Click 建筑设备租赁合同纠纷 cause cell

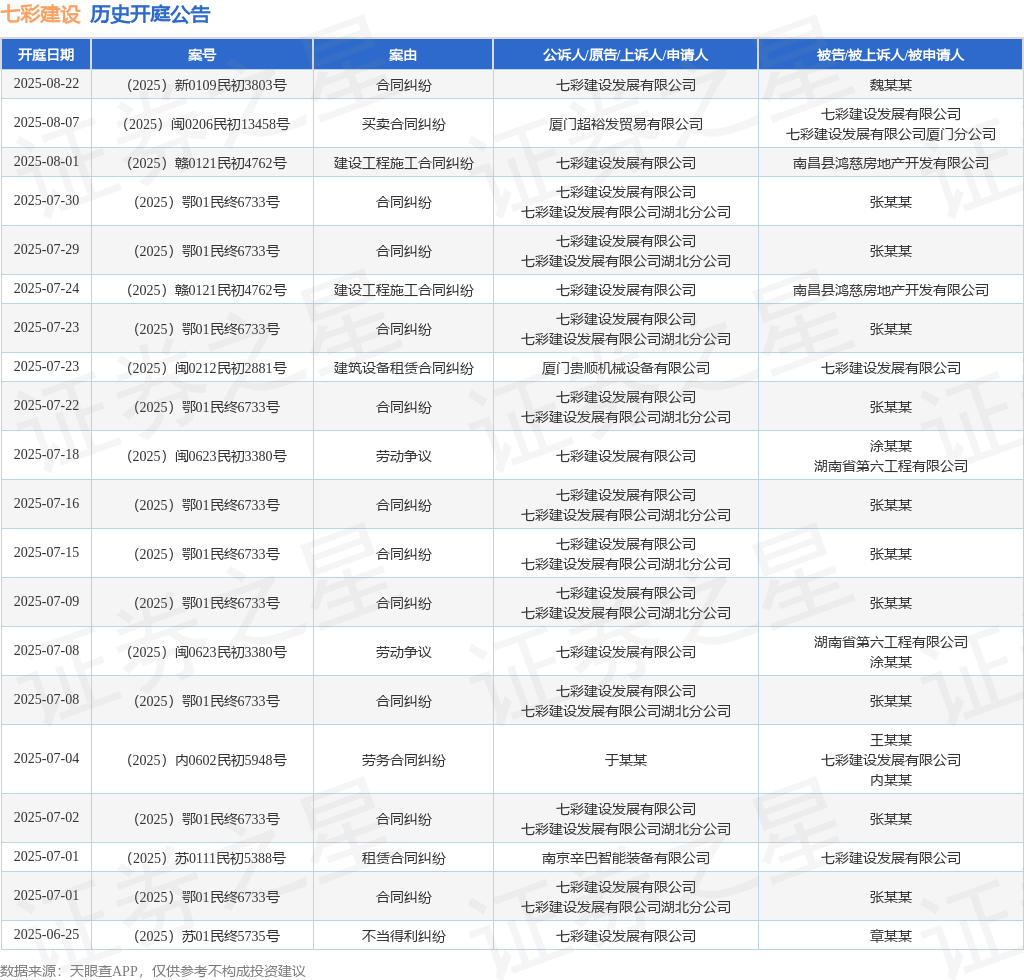(404, 368)
